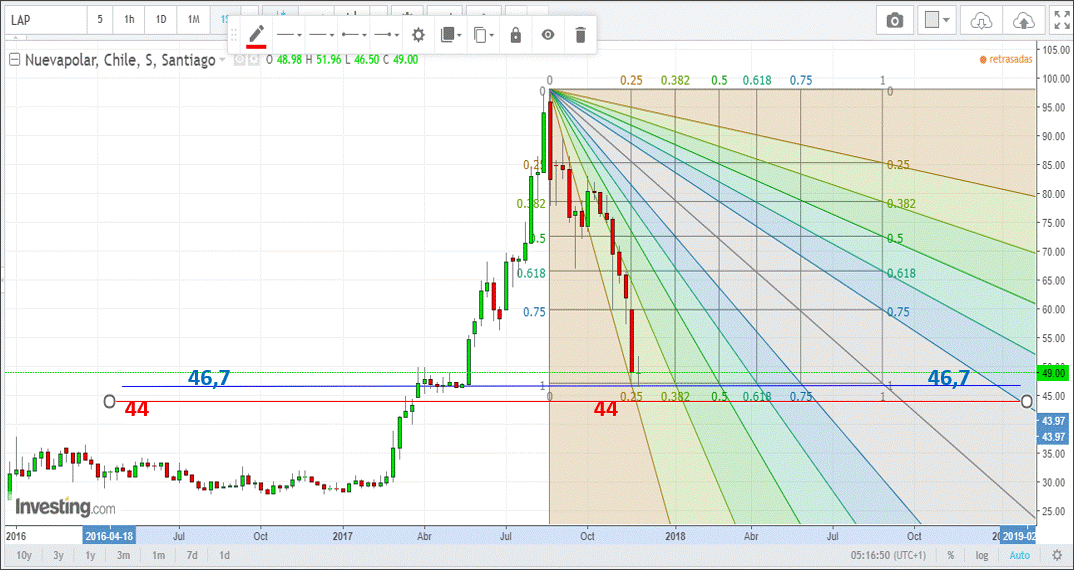The image size is (1074, 570).
Task: Set the 7d time range
Action: click(192, 556)
